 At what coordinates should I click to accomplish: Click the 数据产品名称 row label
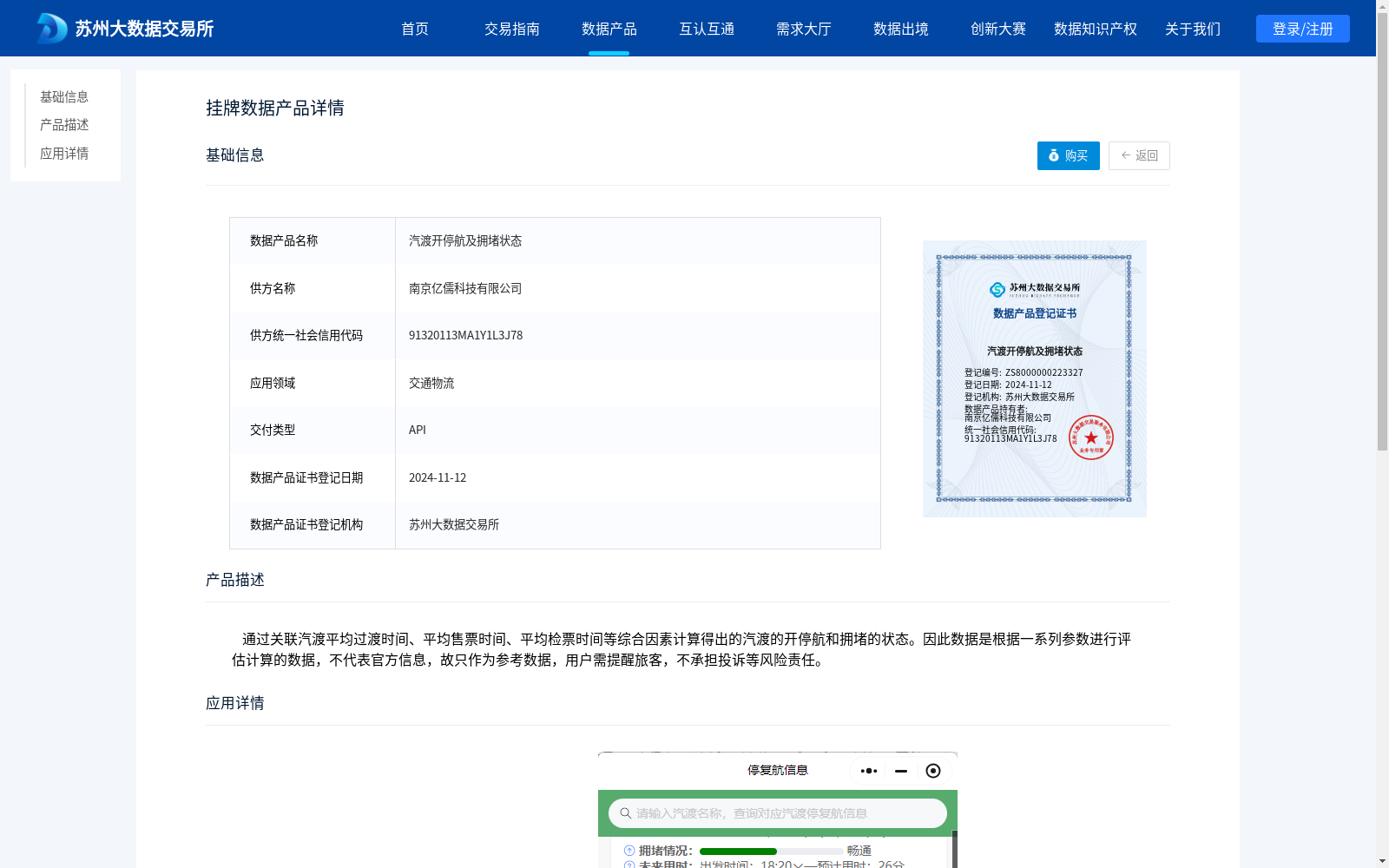point(284,240)
